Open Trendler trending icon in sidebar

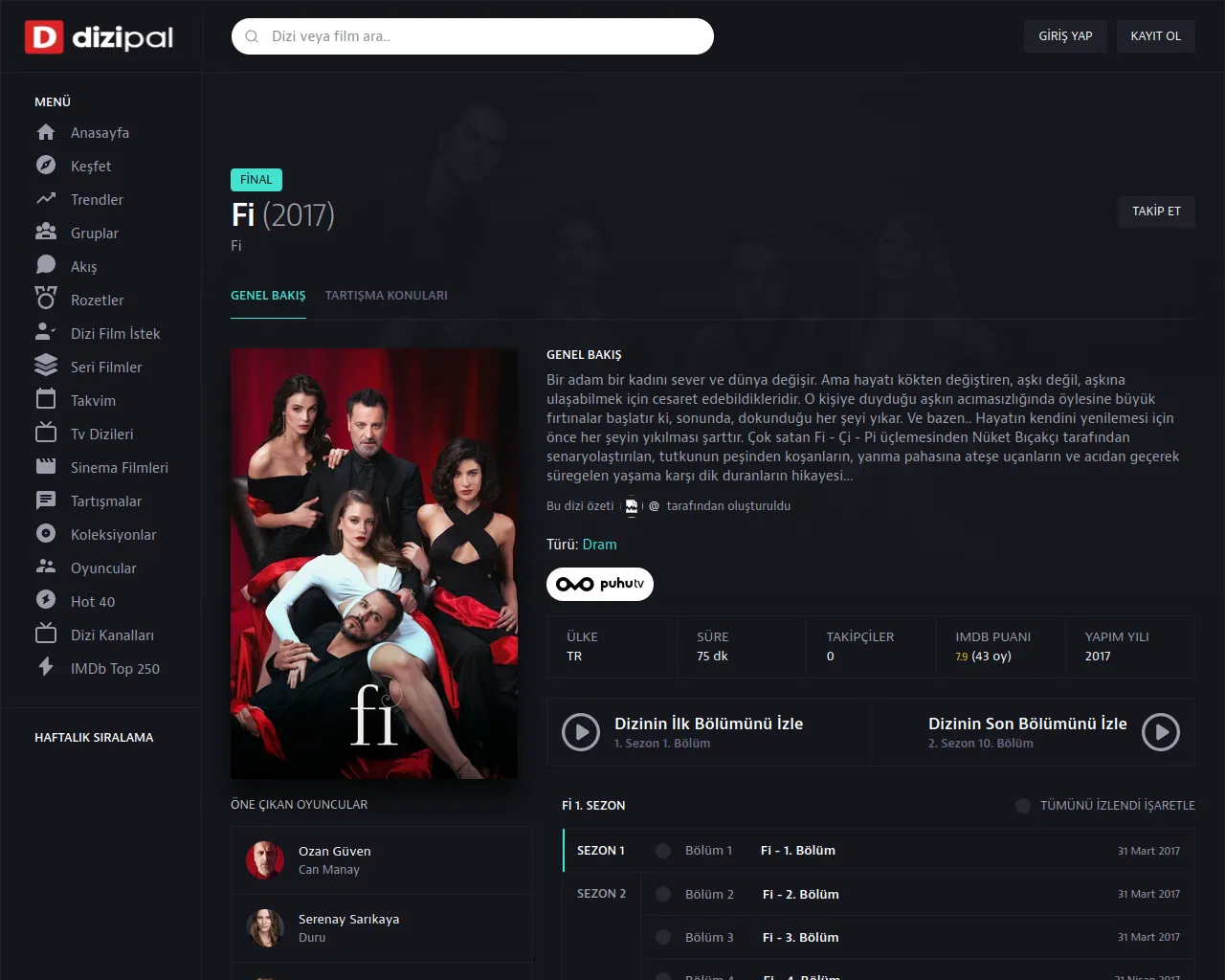(46, 199)
